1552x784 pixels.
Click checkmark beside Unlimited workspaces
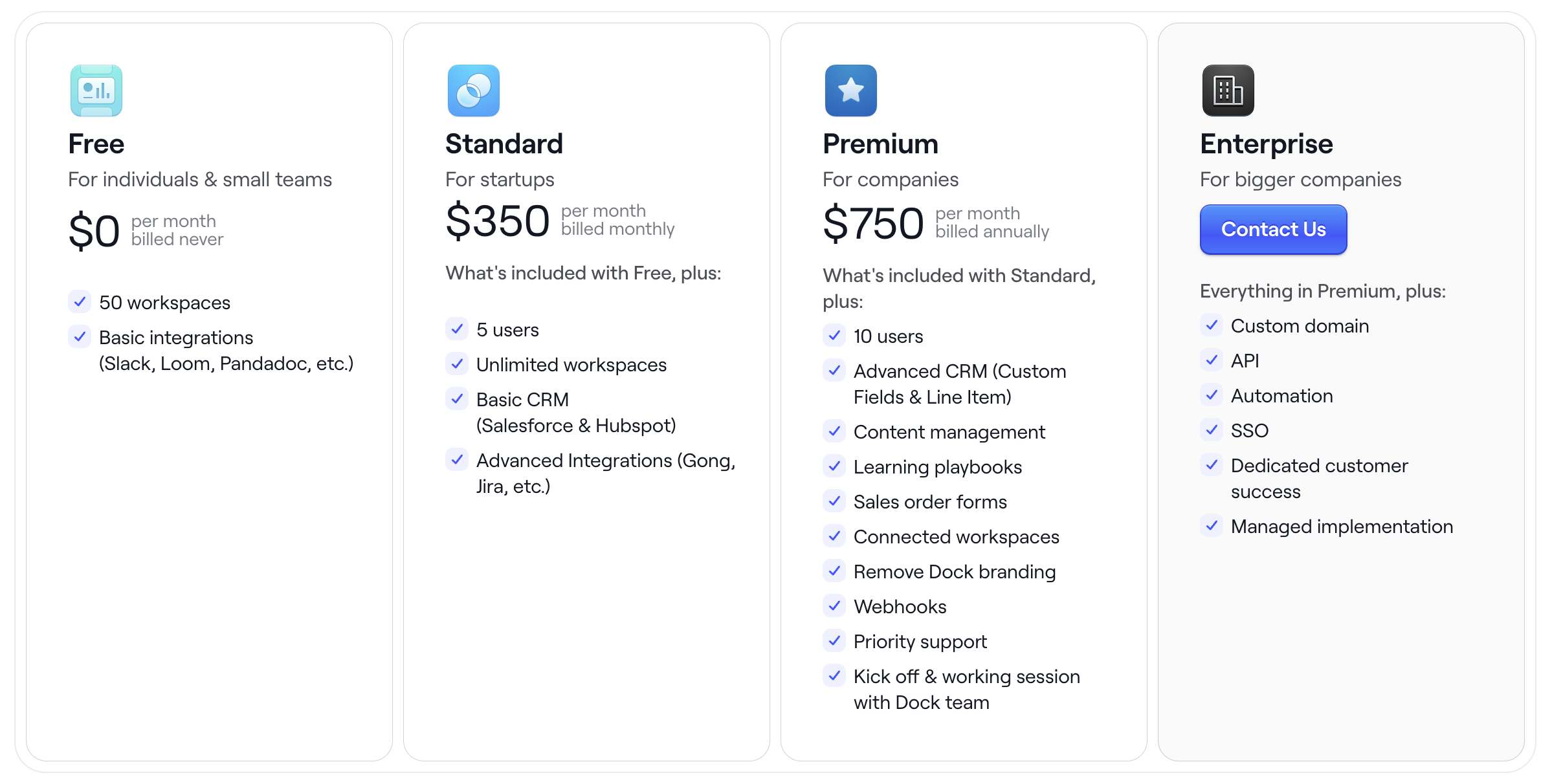click(457, 364)
